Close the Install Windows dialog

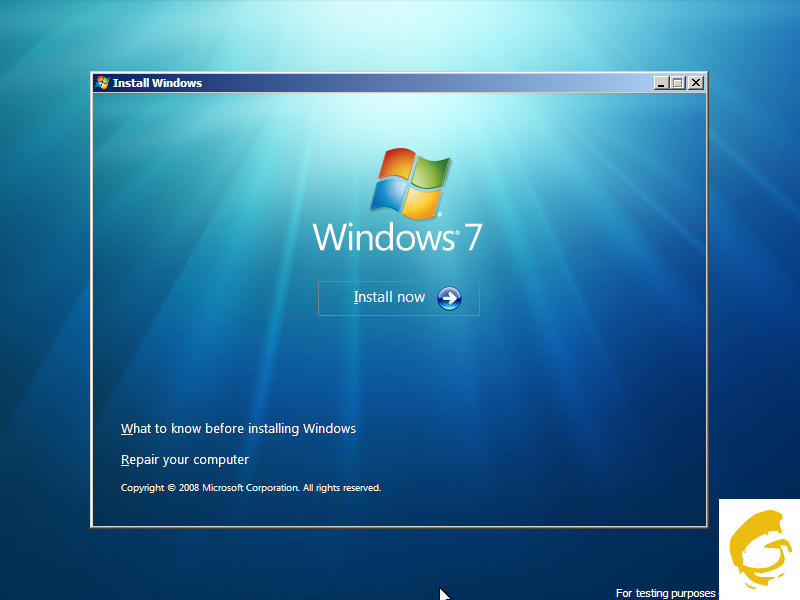(x=696, y=83)
